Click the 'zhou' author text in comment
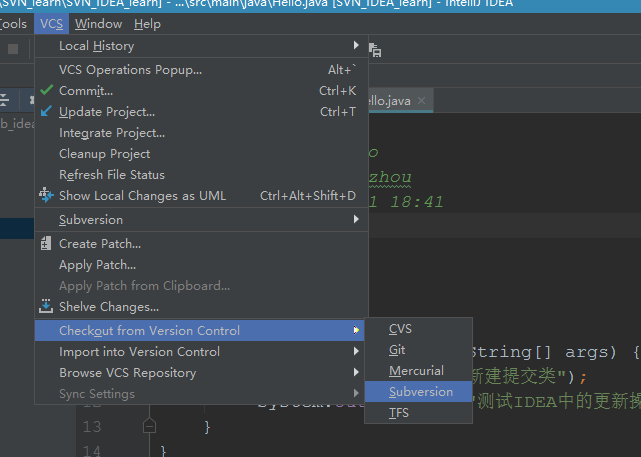 390,177
